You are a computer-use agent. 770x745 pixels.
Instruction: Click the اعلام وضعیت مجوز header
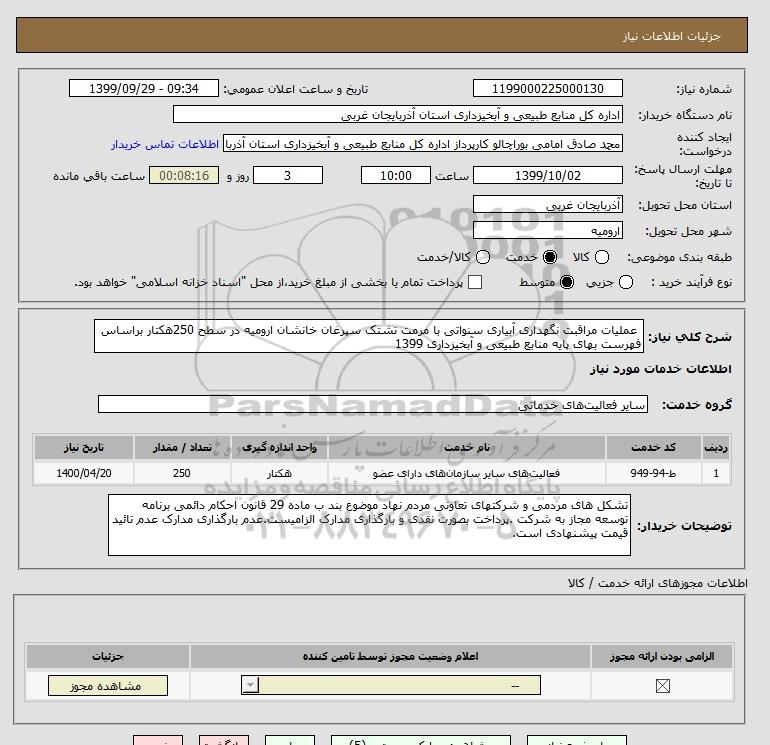(390, 656)
